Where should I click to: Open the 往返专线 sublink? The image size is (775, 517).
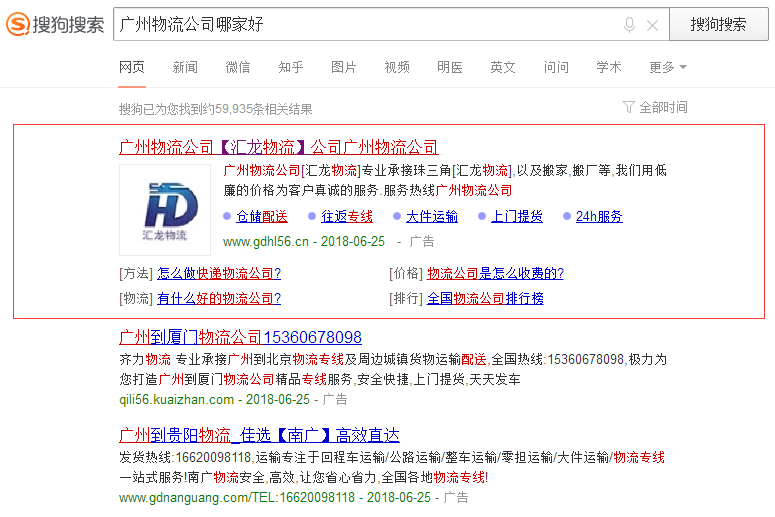(347, 216)
